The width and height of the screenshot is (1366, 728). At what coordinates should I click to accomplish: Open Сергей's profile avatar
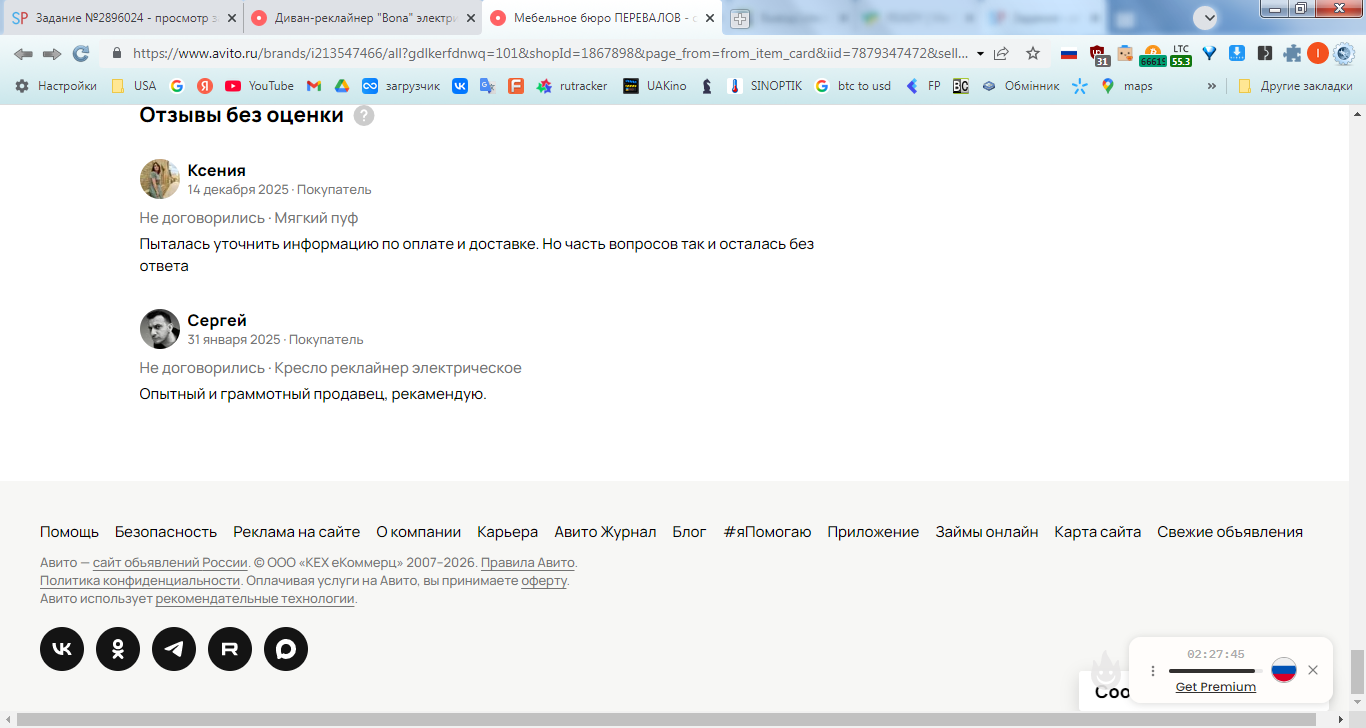[159, 329]
